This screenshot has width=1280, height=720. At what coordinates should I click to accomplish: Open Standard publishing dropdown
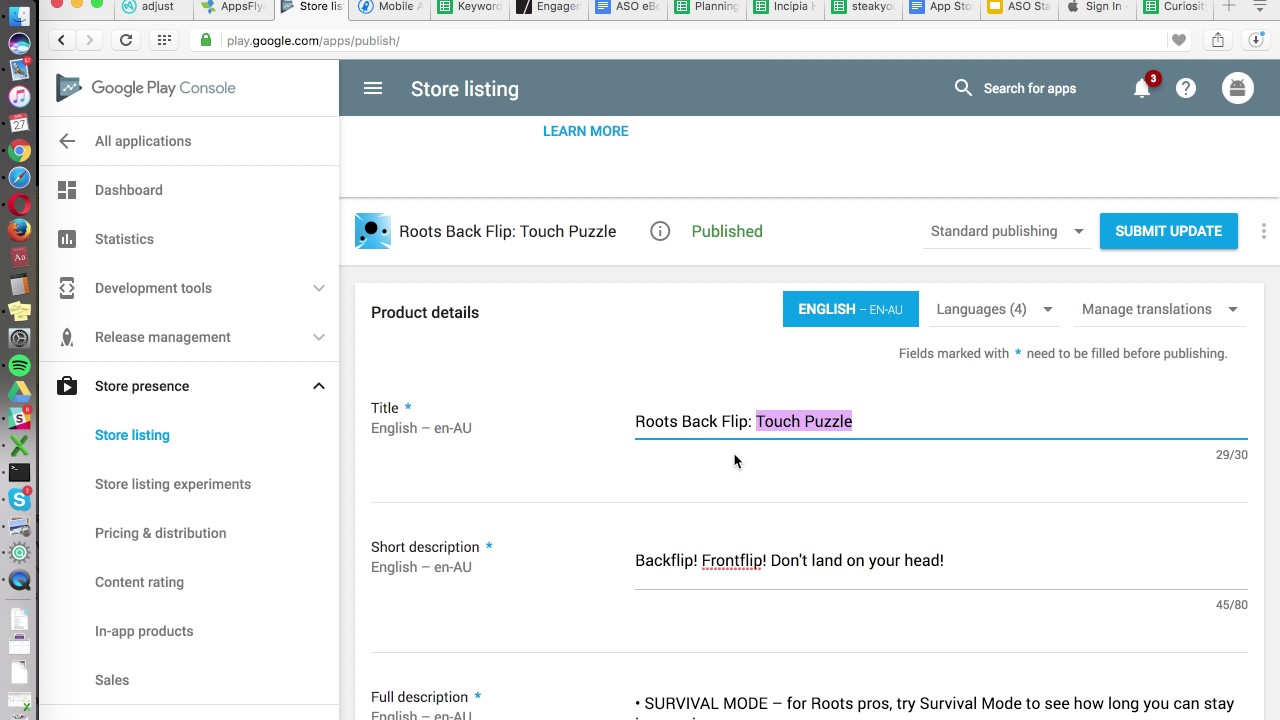[1007, 231]
